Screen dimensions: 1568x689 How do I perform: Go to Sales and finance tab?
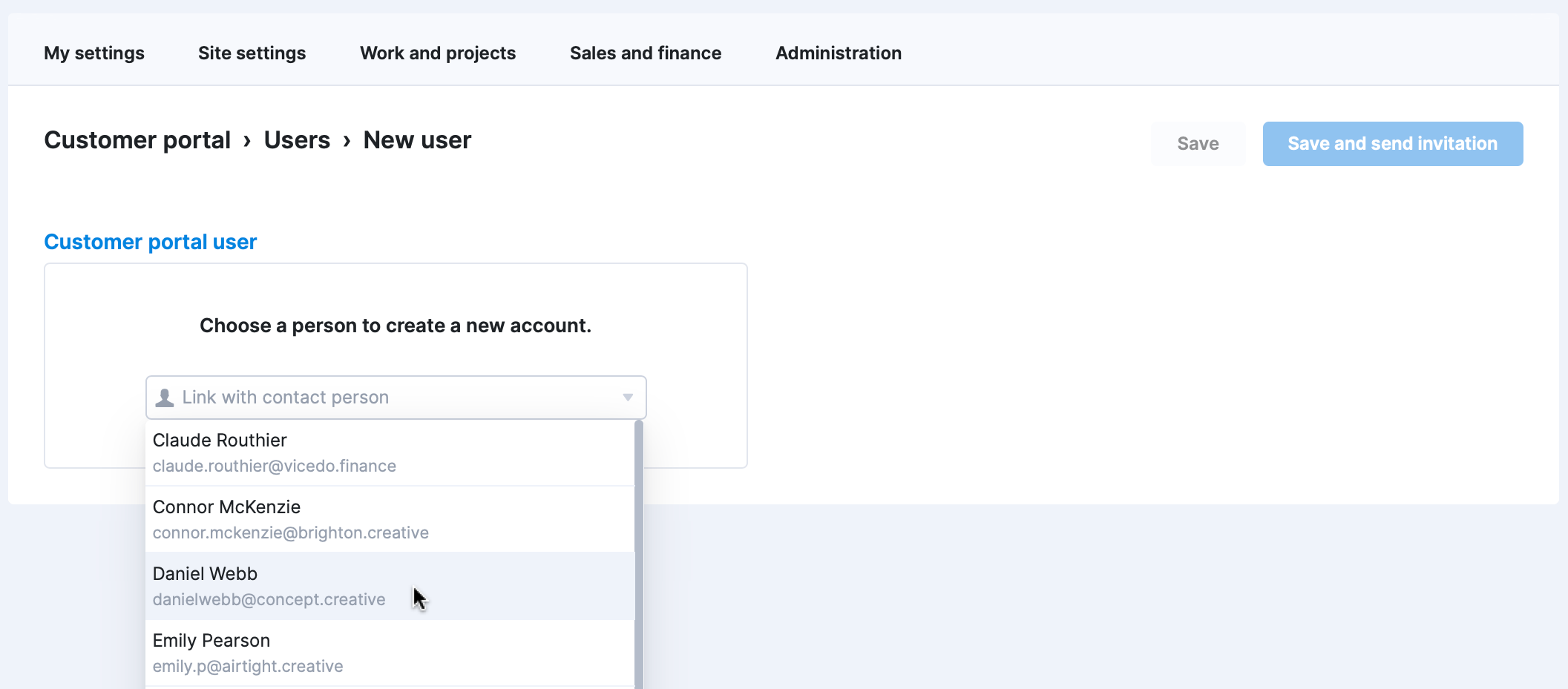[x=646, y=53]
